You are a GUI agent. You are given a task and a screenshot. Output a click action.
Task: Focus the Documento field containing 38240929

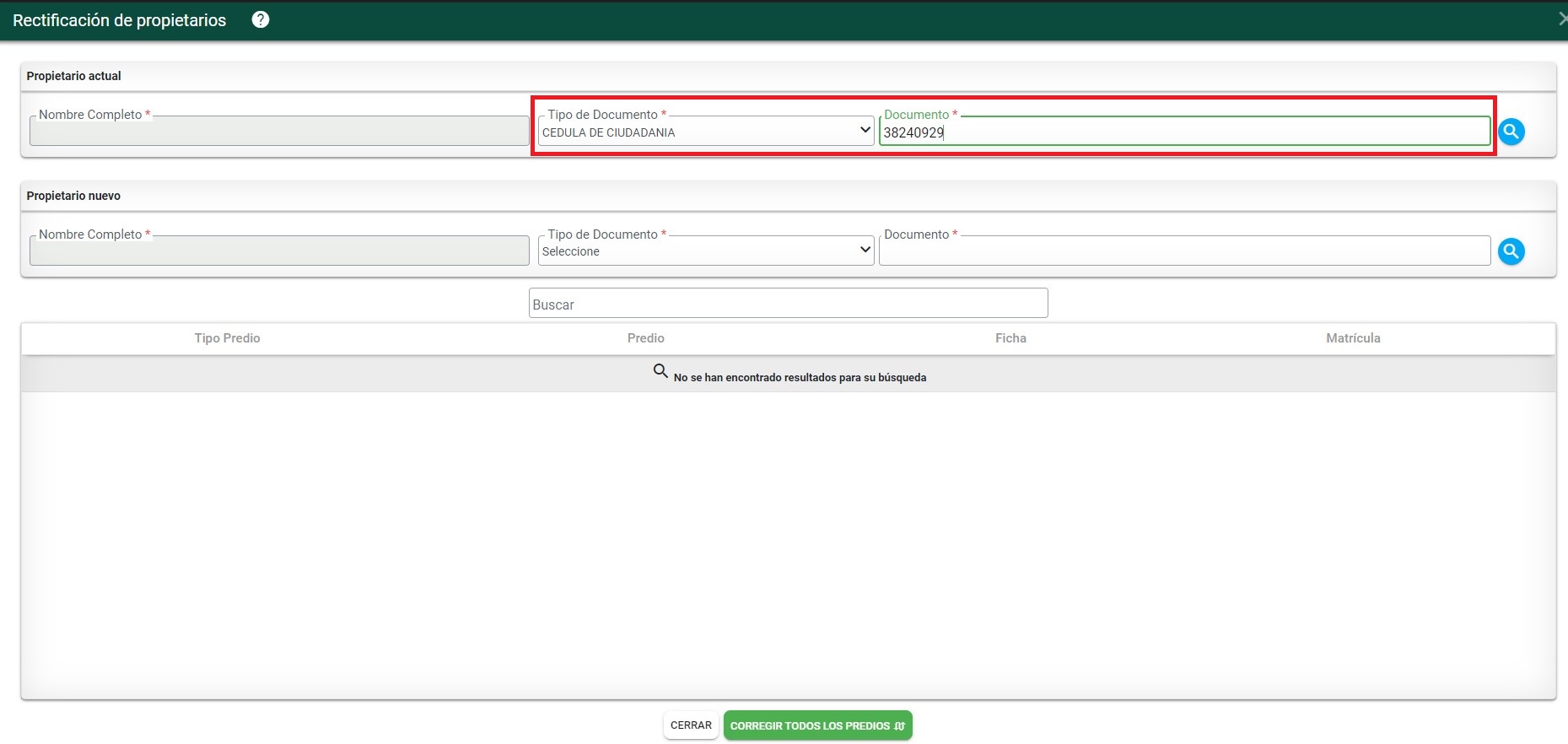click(x=1183, y=132)
